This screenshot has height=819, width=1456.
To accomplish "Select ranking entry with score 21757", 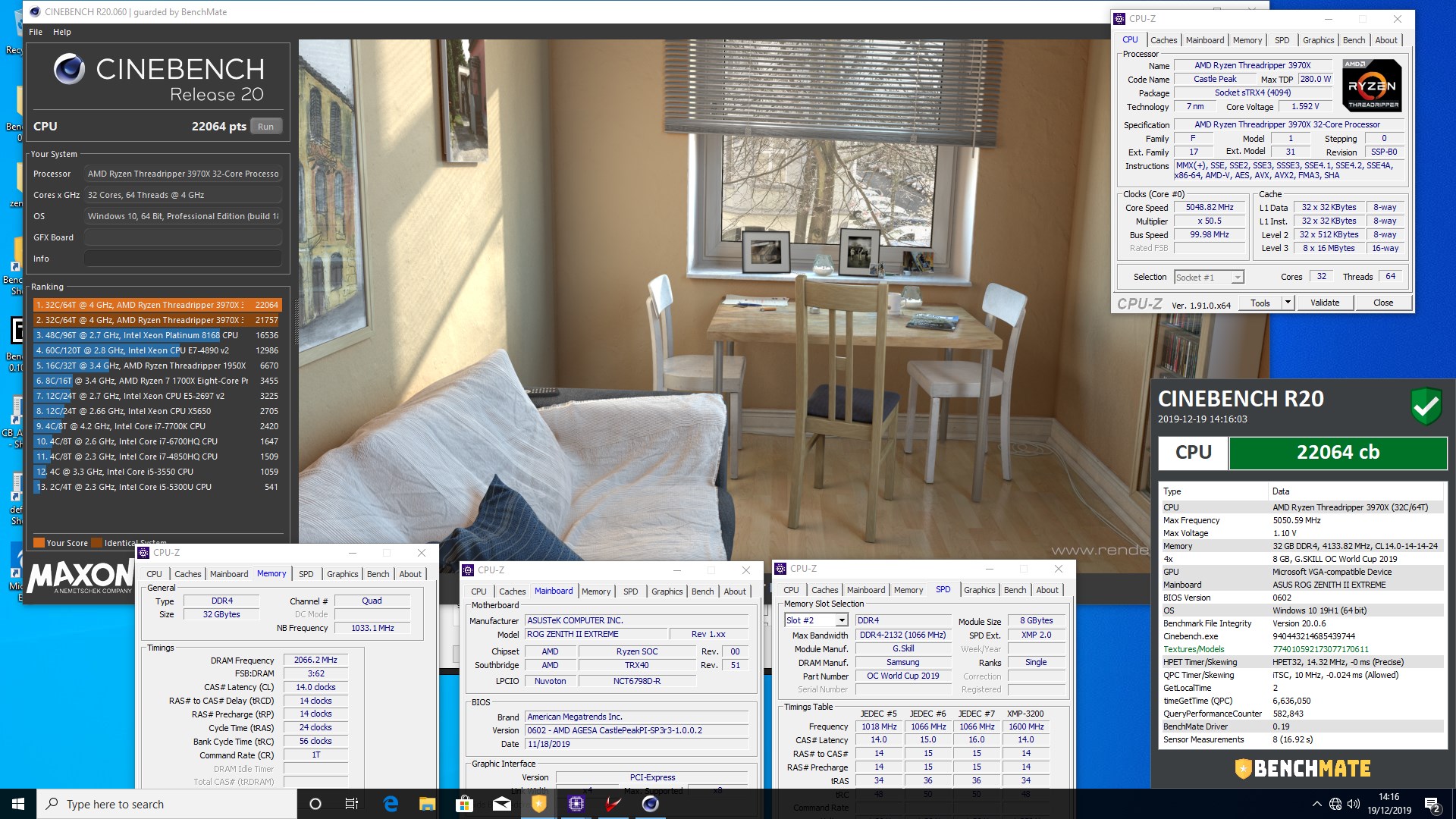I will click(x=158, y=320).
